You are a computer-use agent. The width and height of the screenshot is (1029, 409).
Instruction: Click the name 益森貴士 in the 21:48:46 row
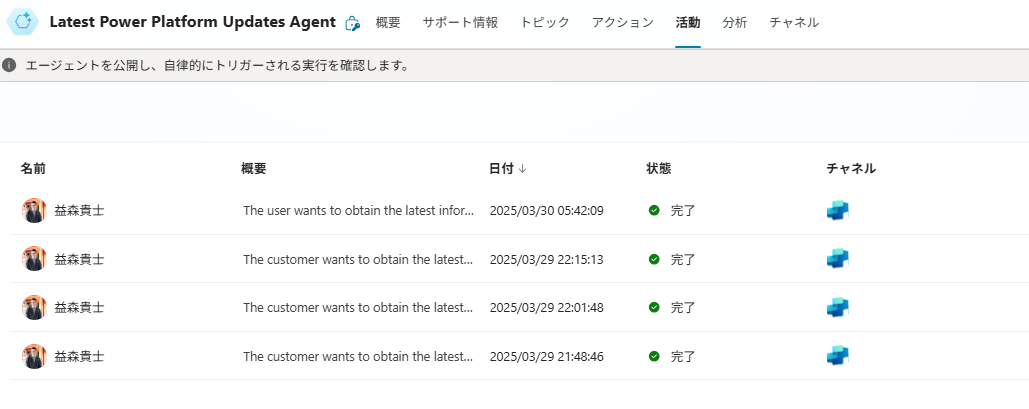(79, 356)
